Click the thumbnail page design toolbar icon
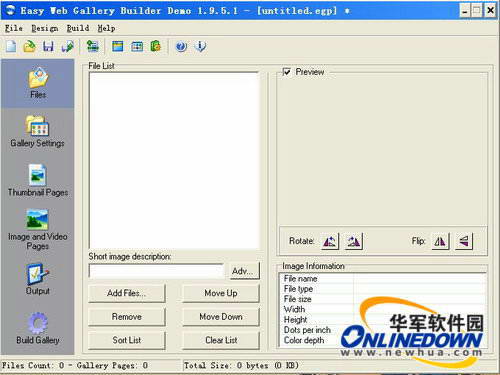Screen dimensions: 500x375 click(117, 46)
